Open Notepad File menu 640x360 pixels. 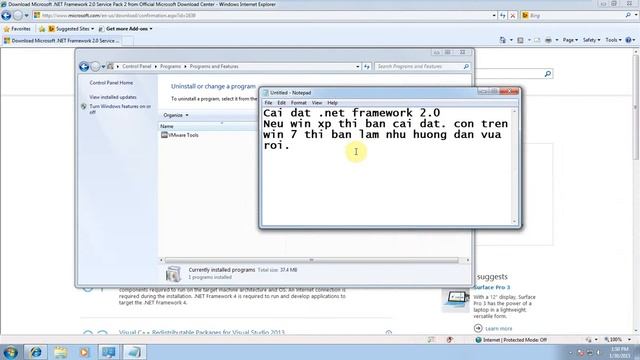click(x=268, y=103)
